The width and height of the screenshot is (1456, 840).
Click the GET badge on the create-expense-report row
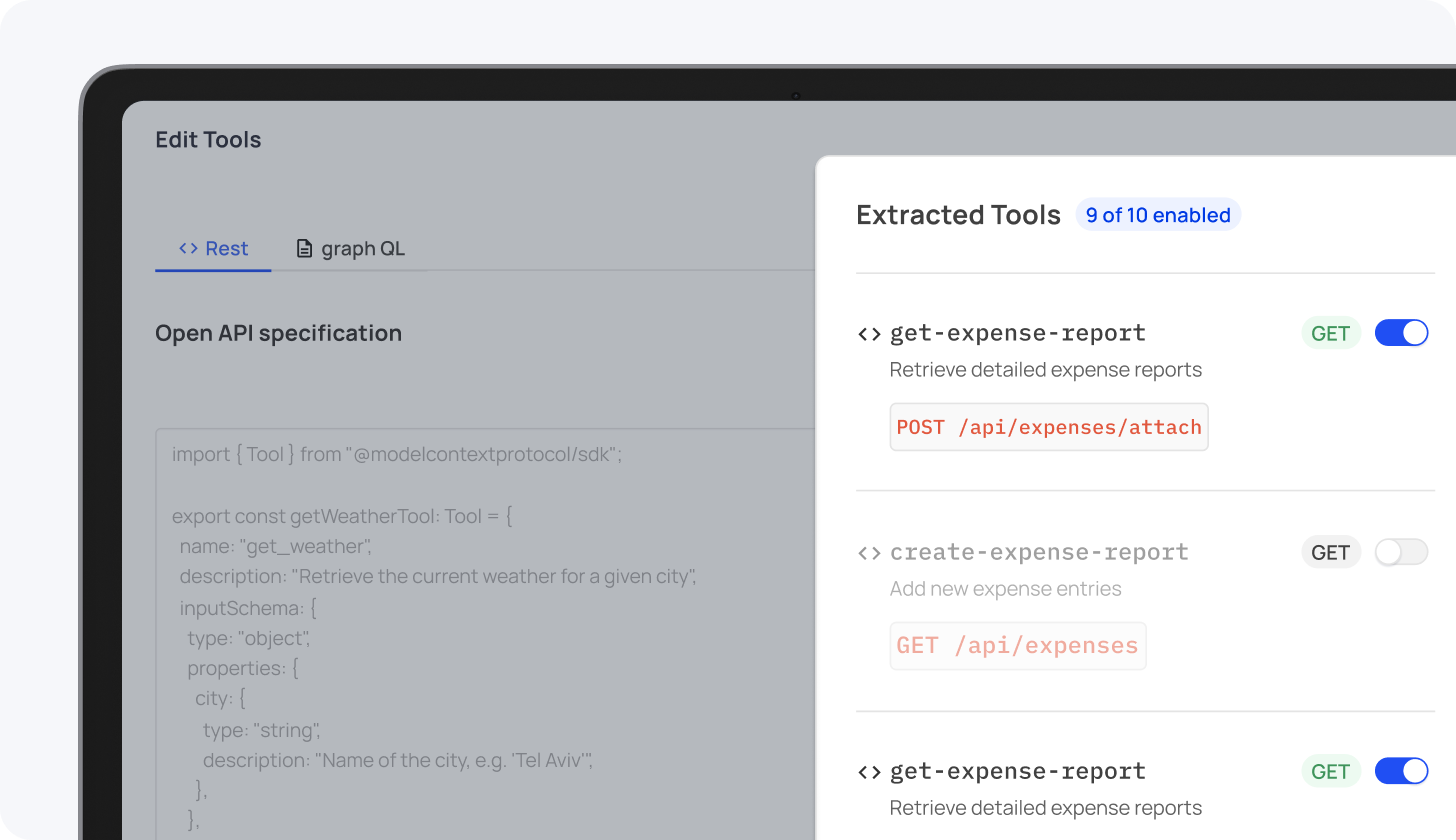click(x=1330, y=552)
